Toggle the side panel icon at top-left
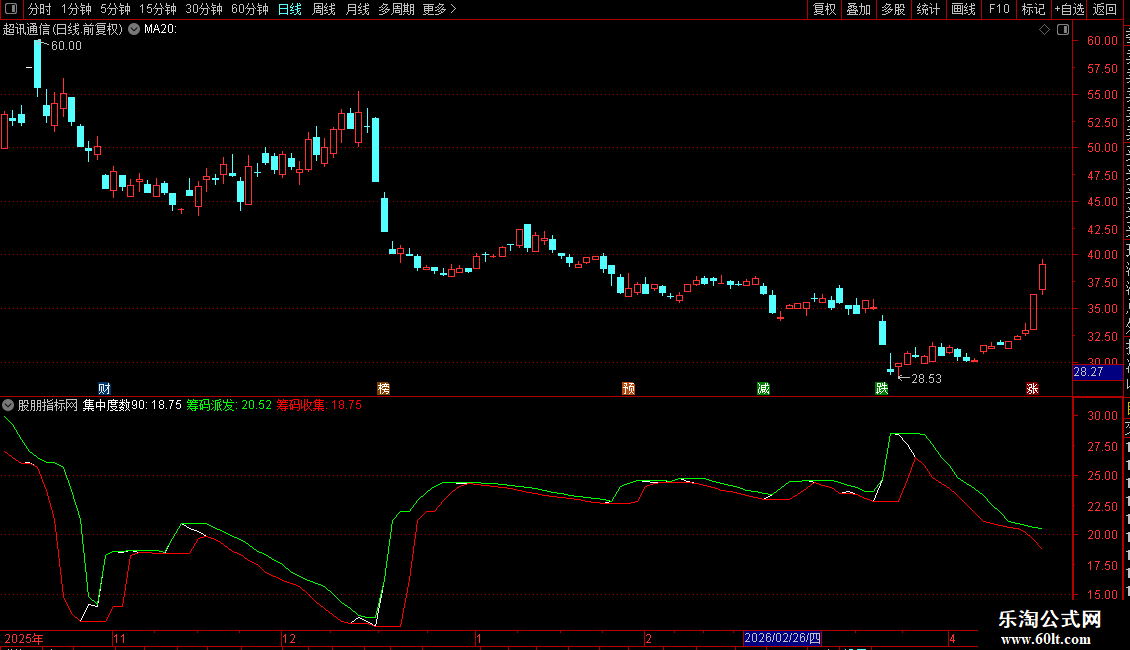 coord(11,9)
